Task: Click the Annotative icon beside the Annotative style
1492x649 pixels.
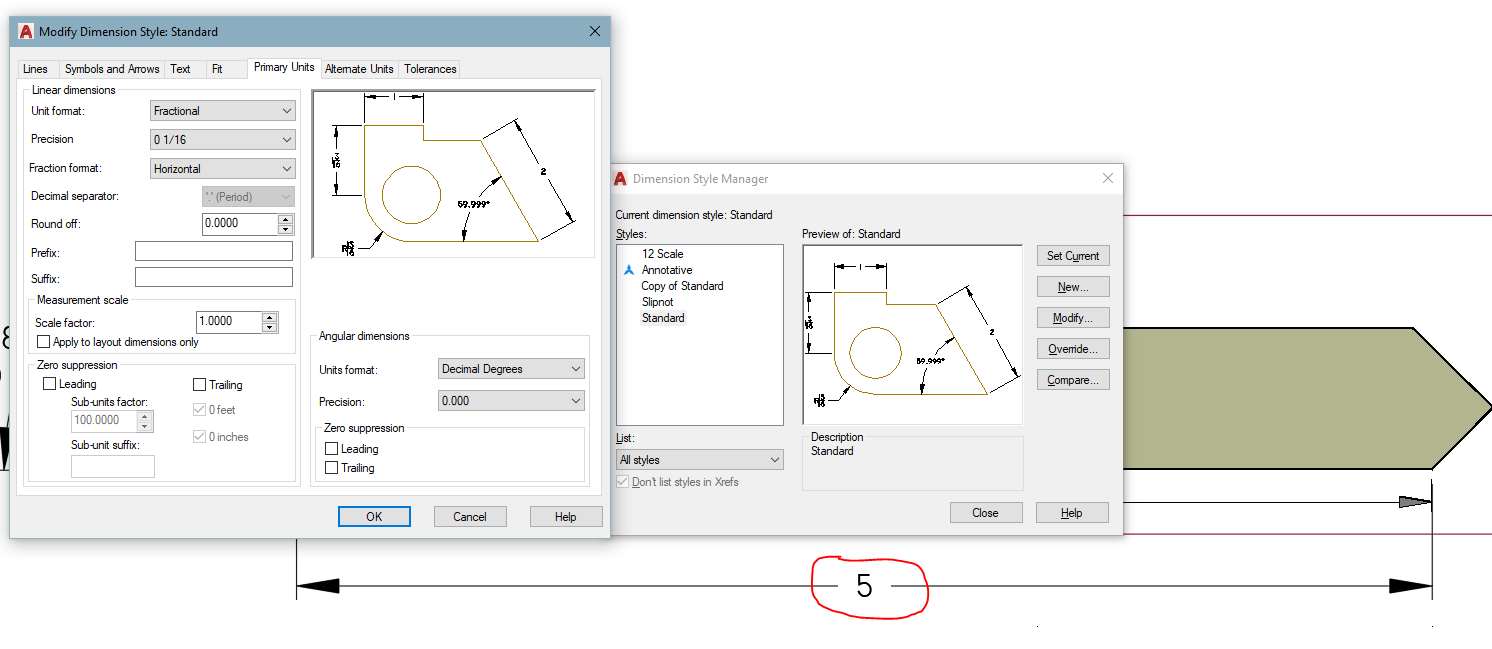Action: (x=628, y=269)
